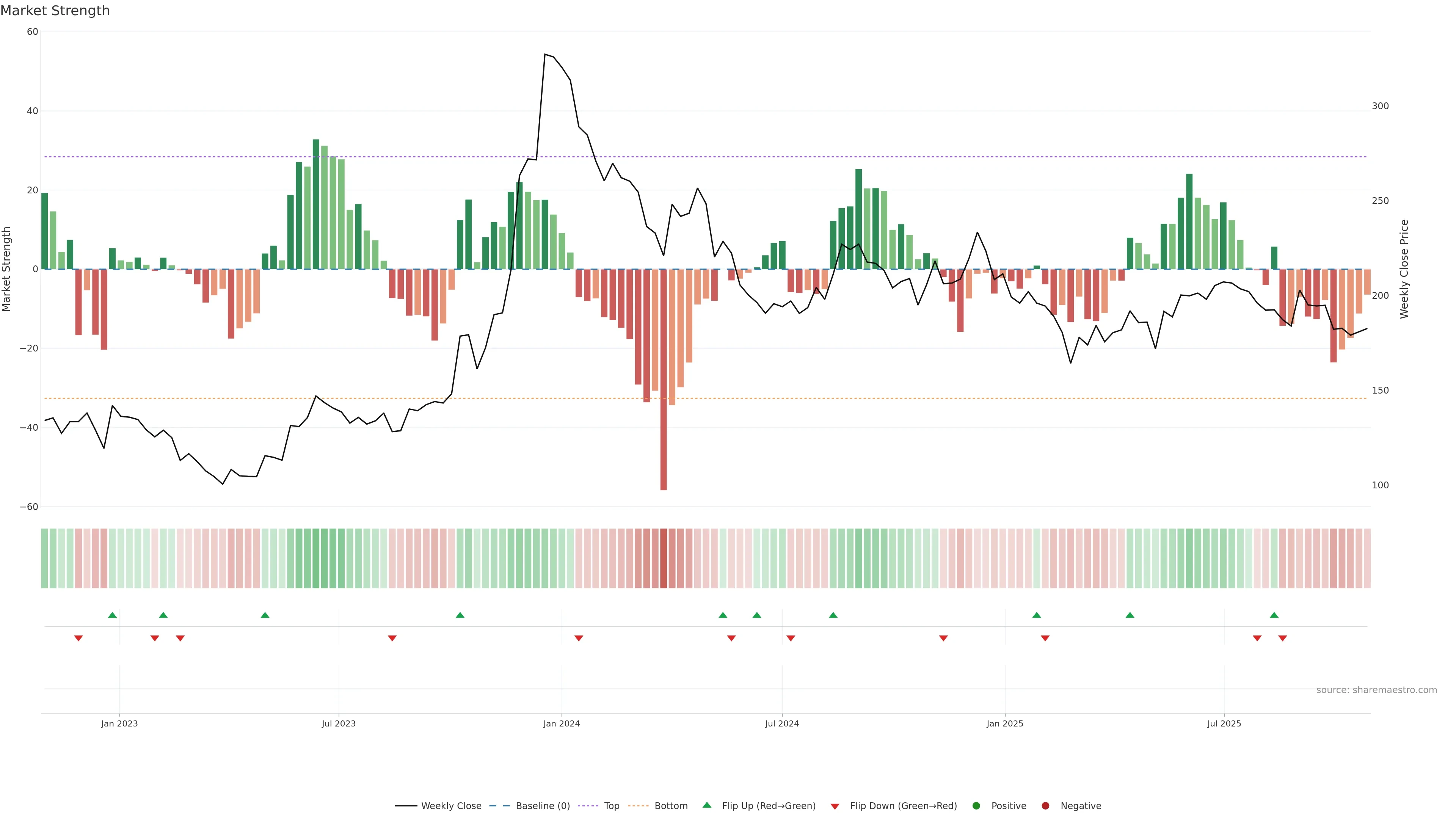Click the Weekly Close Price axis title

pos(1404,269)
